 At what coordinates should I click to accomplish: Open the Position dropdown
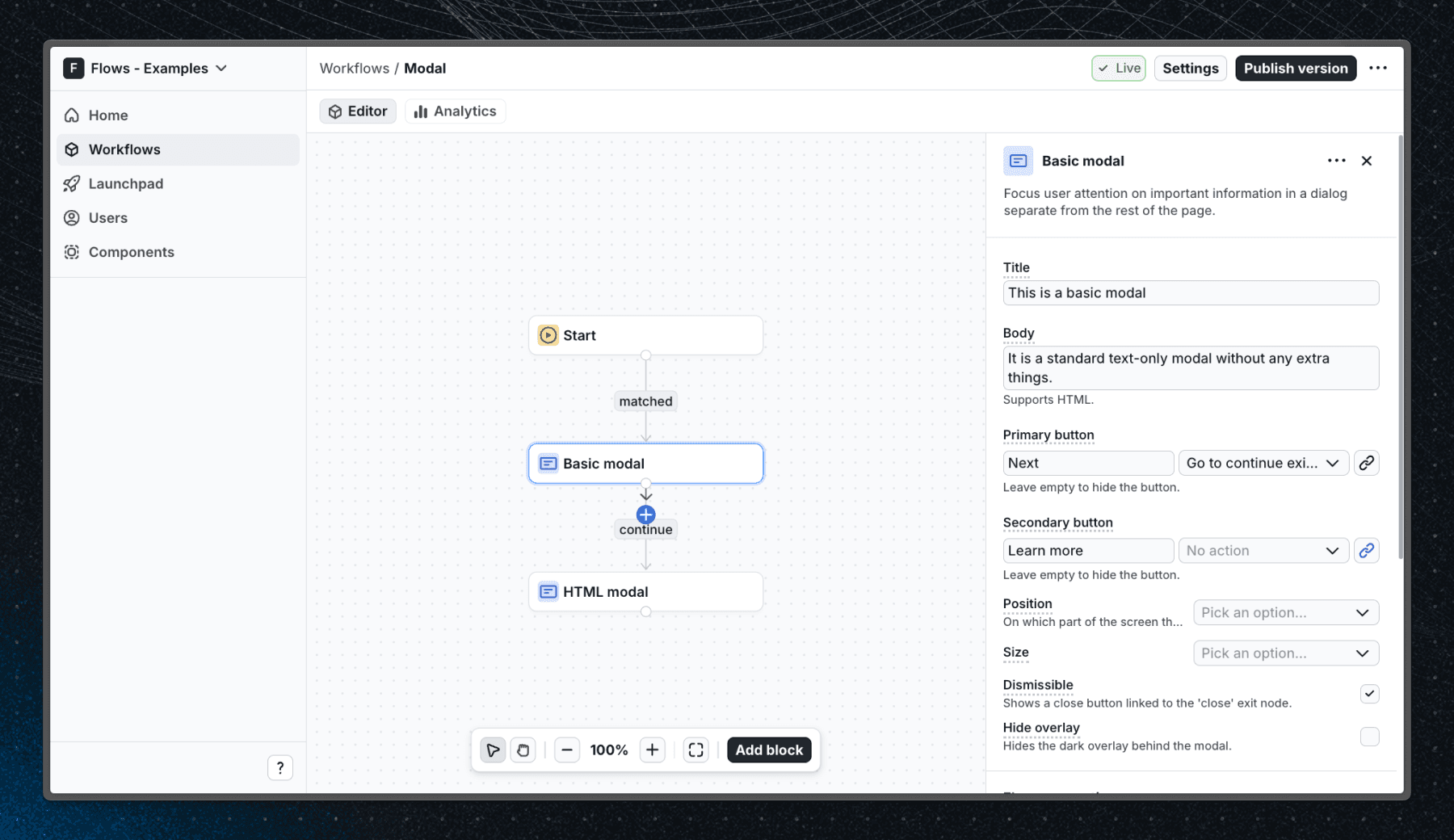point(1285,612)
